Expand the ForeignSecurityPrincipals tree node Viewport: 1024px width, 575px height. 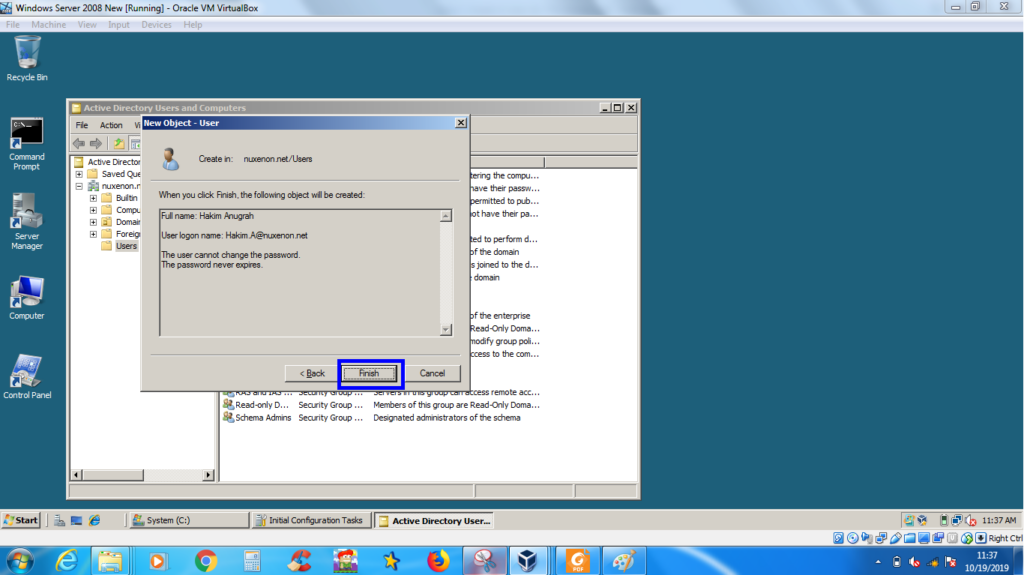coord(93,234)
